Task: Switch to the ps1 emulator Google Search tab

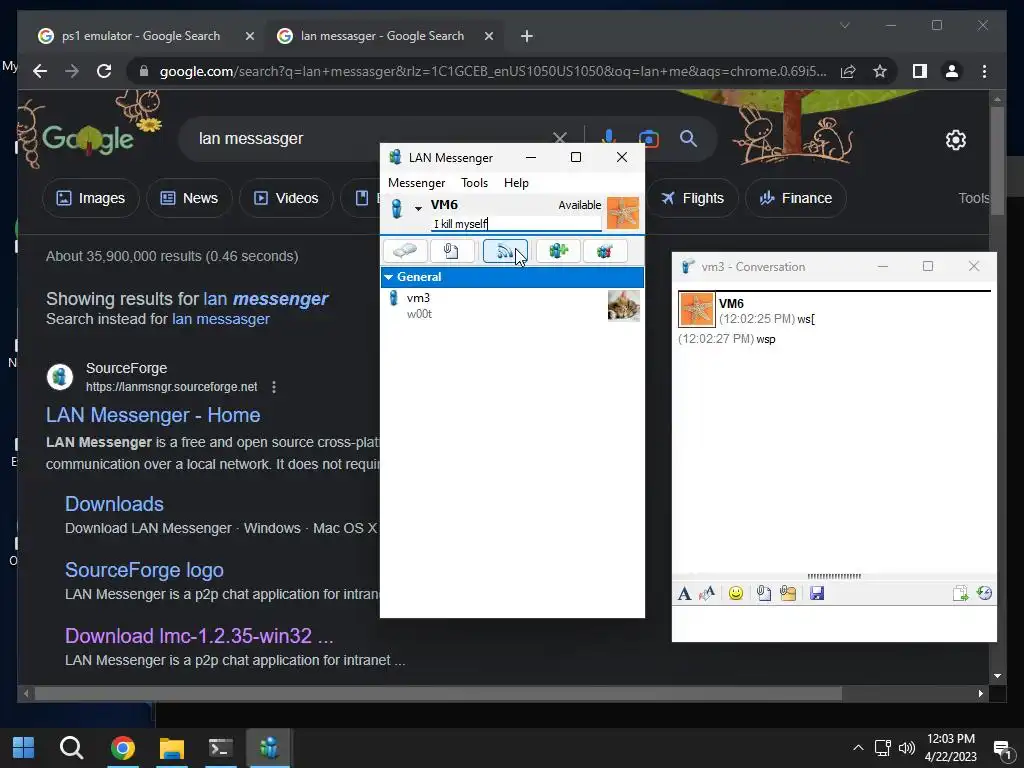Action: [x=140, y=36]
